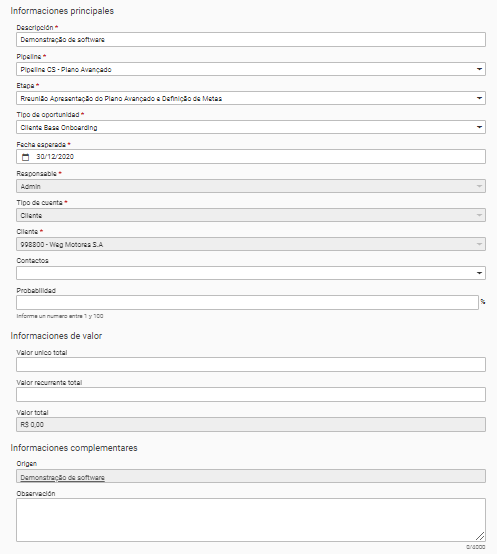Screen dimensions: 497x554
Task: Expand the Etapa dropdown arrow
Action: (479, 98)
